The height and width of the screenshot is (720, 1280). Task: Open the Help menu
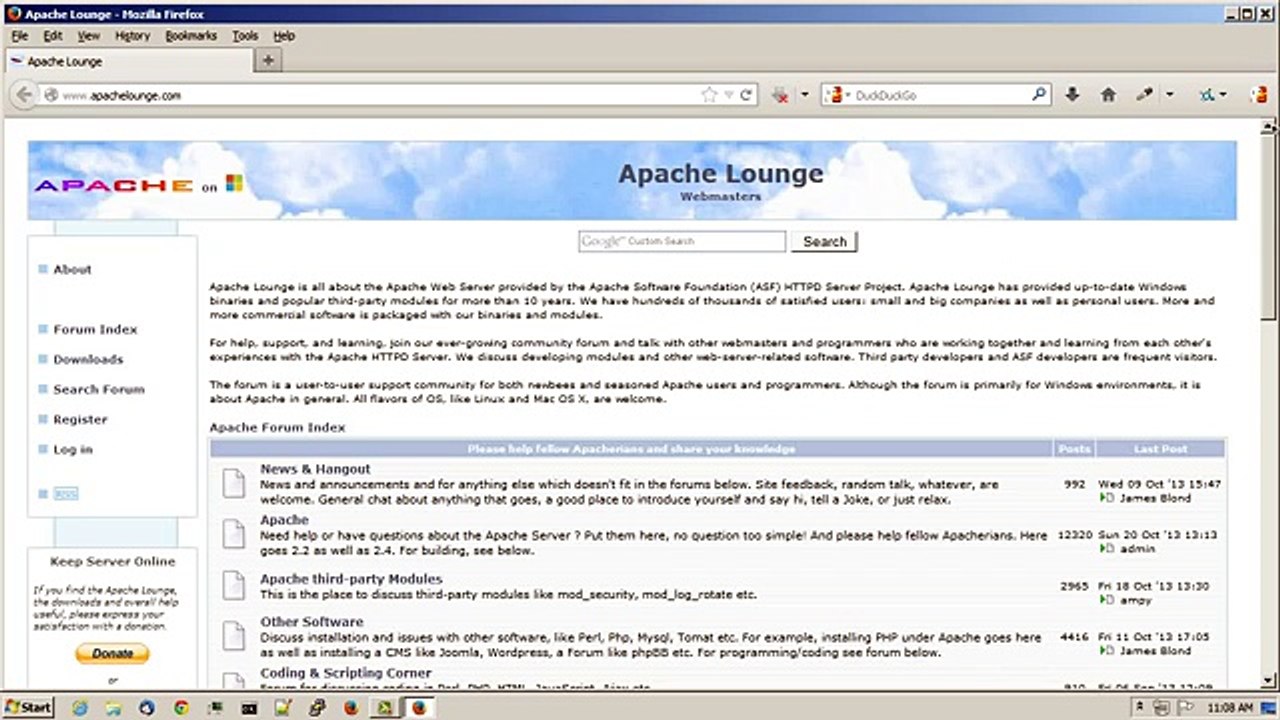(284, 35)
